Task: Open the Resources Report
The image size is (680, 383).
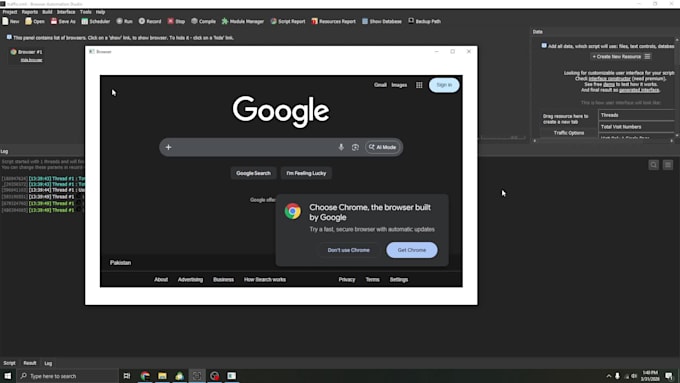Action: (x=333, y=21)
